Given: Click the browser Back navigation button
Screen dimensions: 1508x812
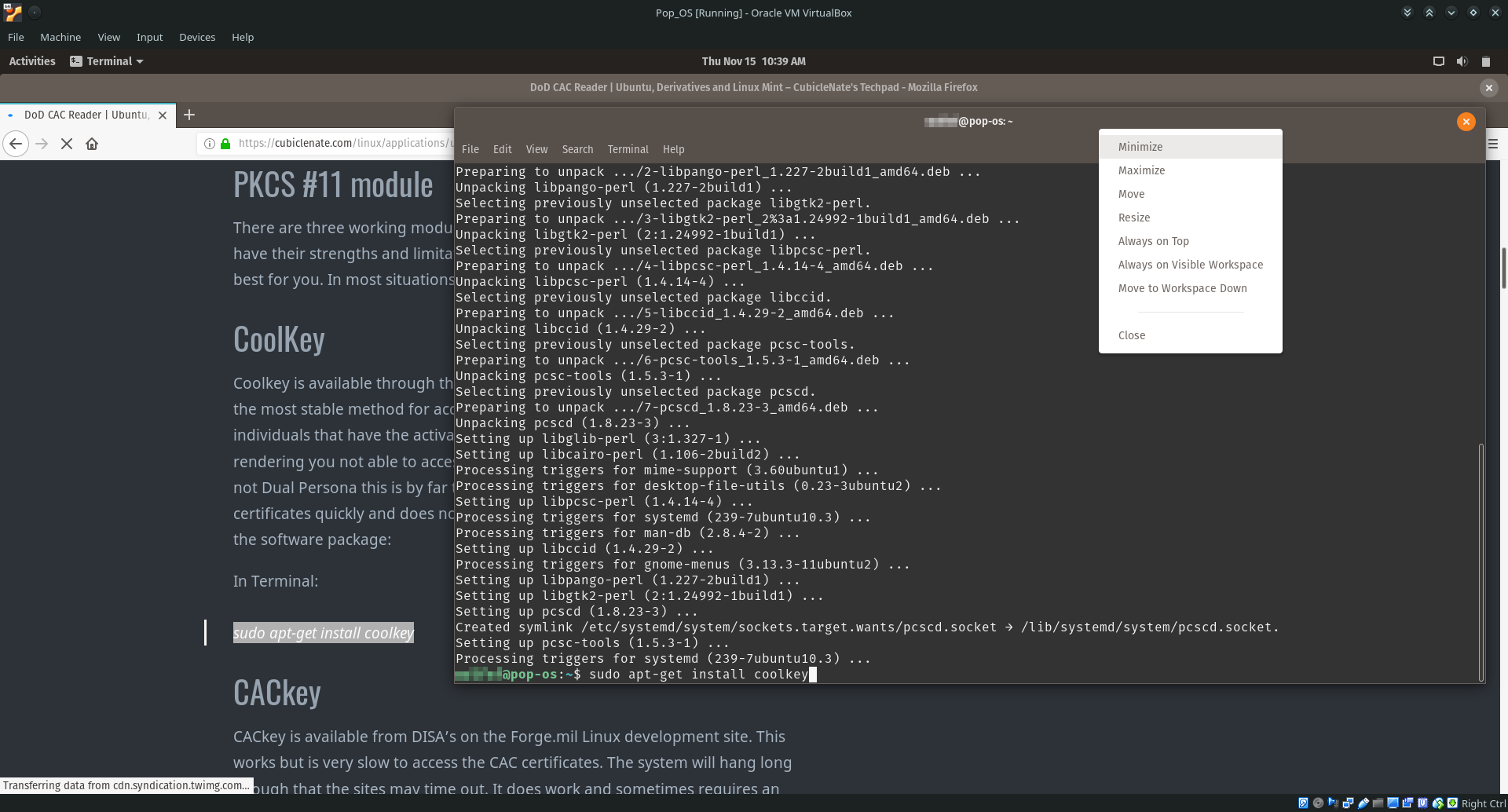Looking at the screenshot, I should 16,144.
